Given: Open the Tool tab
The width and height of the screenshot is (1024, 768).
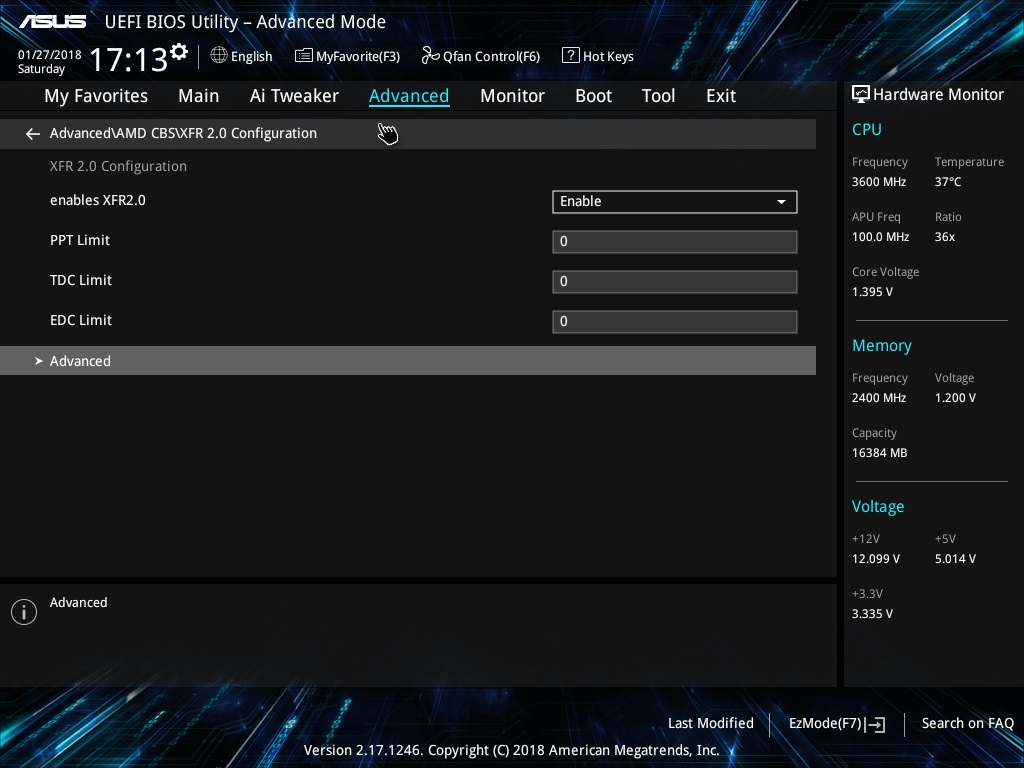Looking at the screenshot, I should [x=658, y=96].
